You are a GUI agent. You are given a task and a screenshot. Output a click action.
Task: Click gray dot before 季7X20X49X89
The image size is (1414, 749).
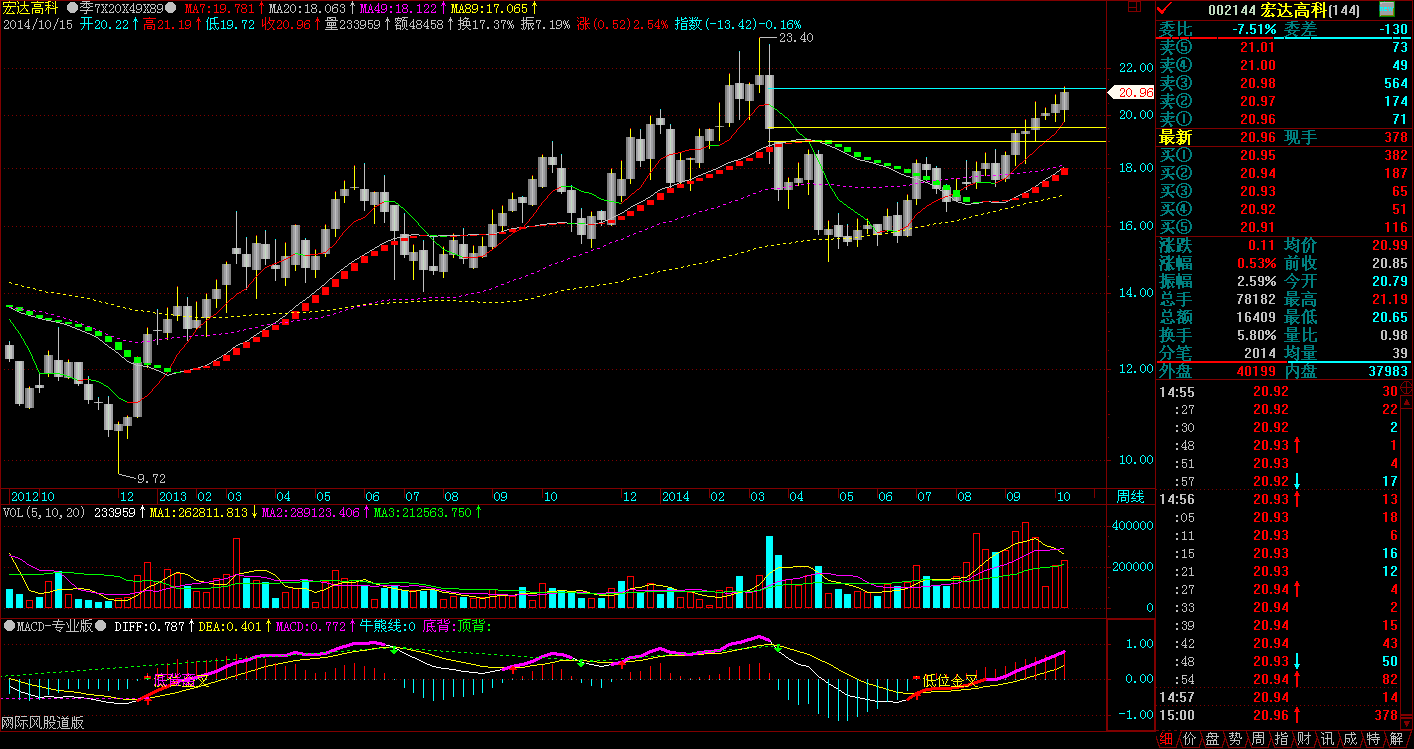(73, 7)
